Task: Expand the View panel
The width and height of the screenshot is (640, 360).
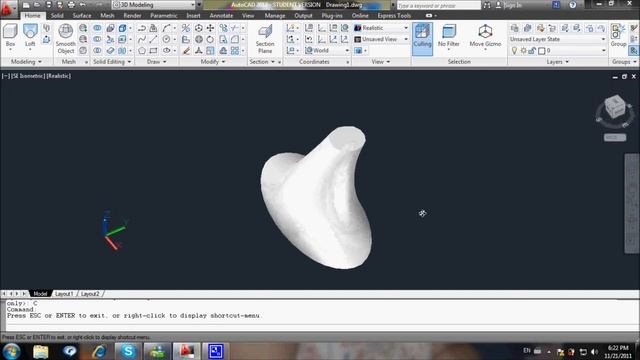Action: 381,62
